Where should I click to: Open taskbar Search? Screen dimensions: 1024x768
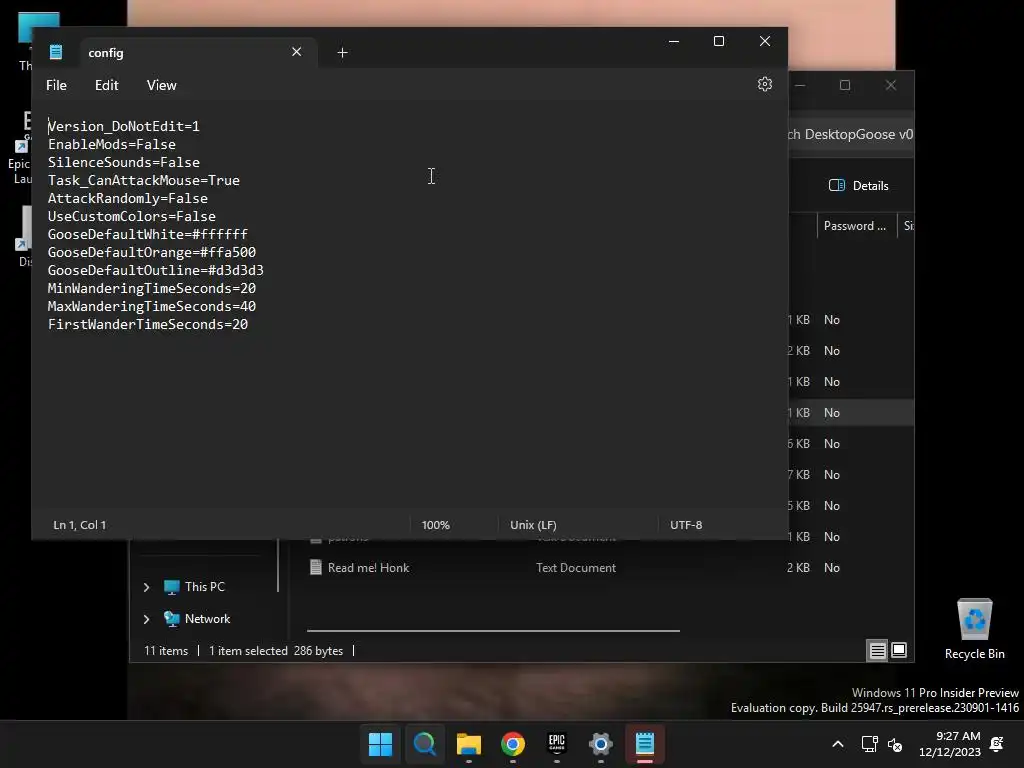[x=424, y=744]
